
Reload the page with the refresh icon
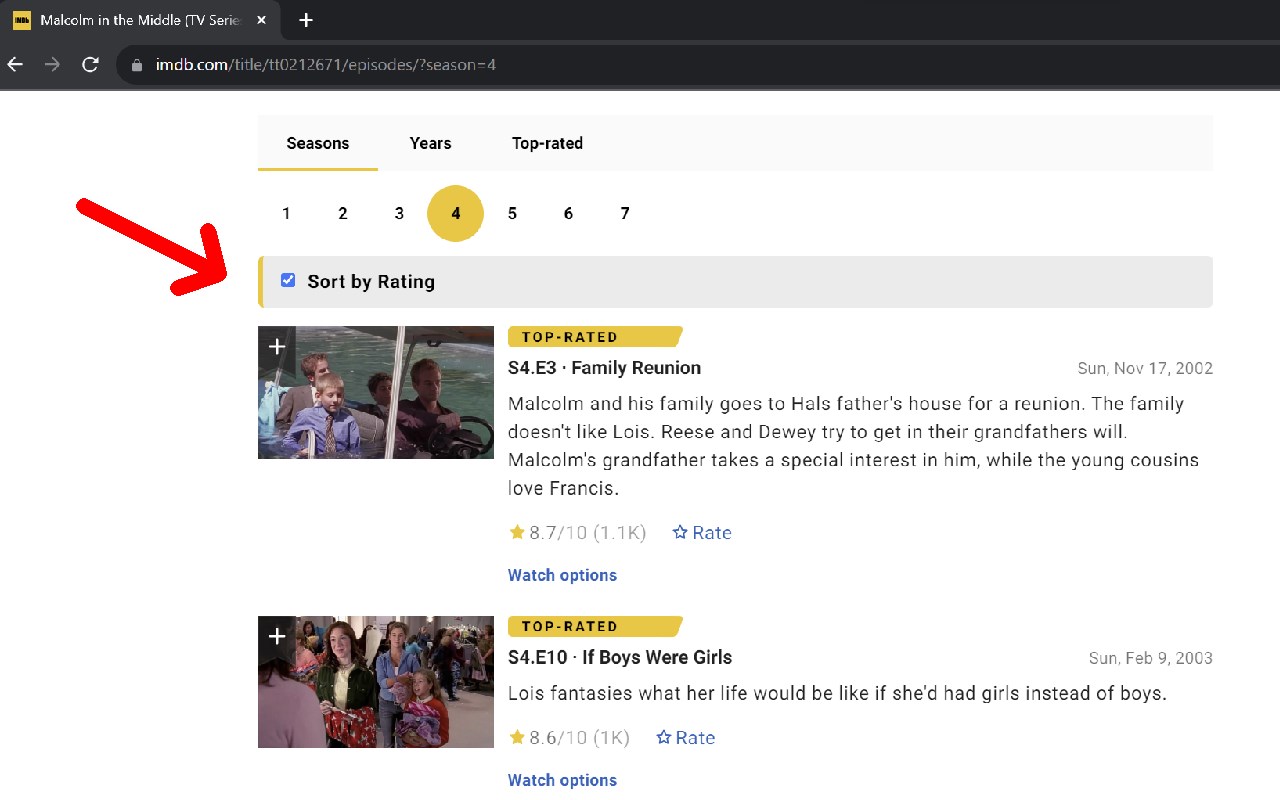click(x=90, y=65)
